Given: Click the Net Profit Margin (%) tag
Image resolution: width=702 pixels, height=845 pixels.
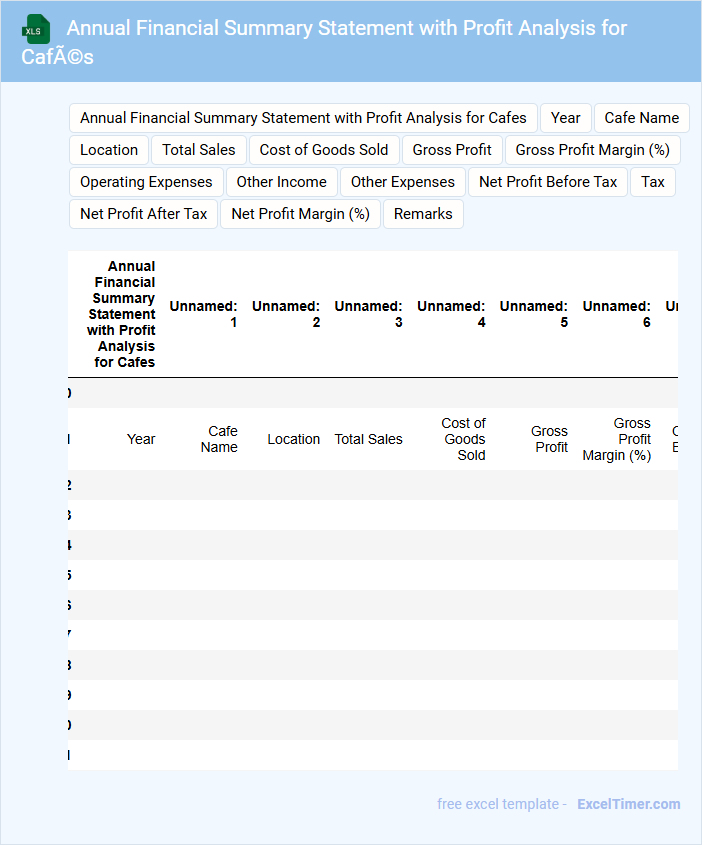Looking at the screenshot, I should pos(301,214).
